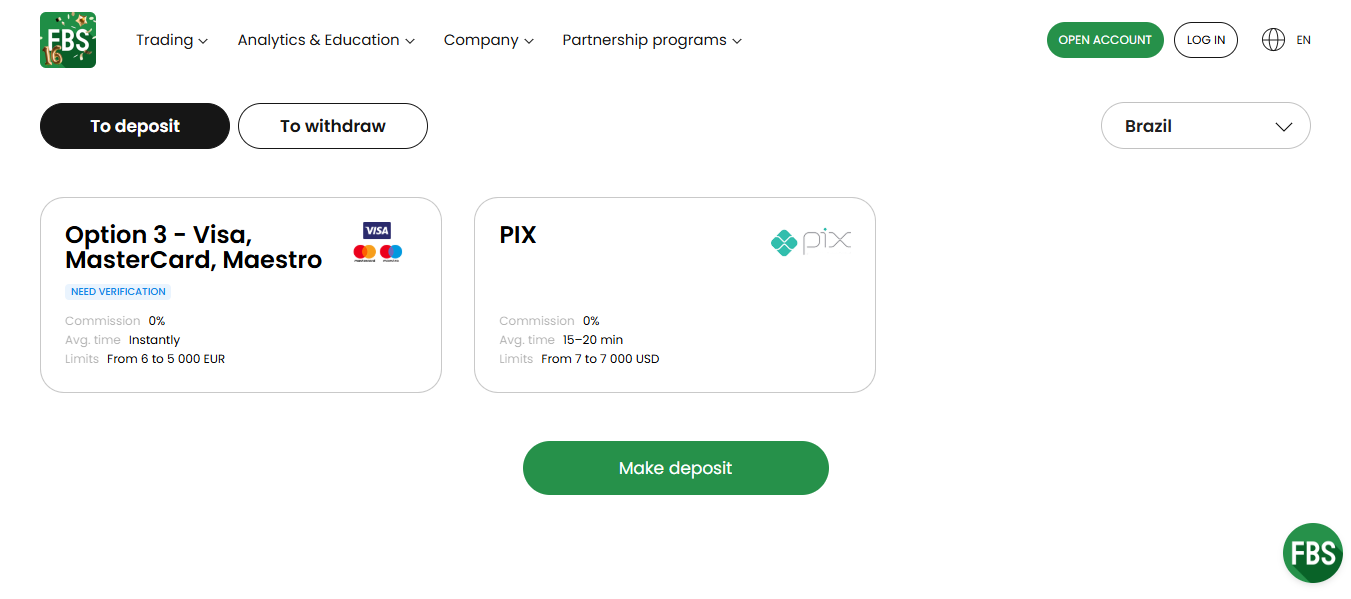Click the NEED VERIFICATION badge
Screen dimensions: 1351x599
pos(117,291)
